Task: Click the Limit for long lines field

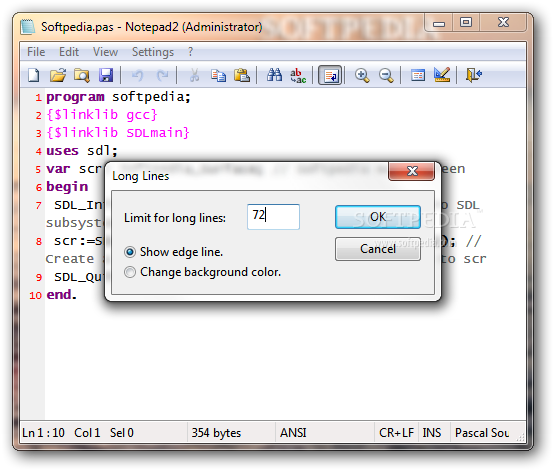Action: pyautogui.click(x=273, y=217)
